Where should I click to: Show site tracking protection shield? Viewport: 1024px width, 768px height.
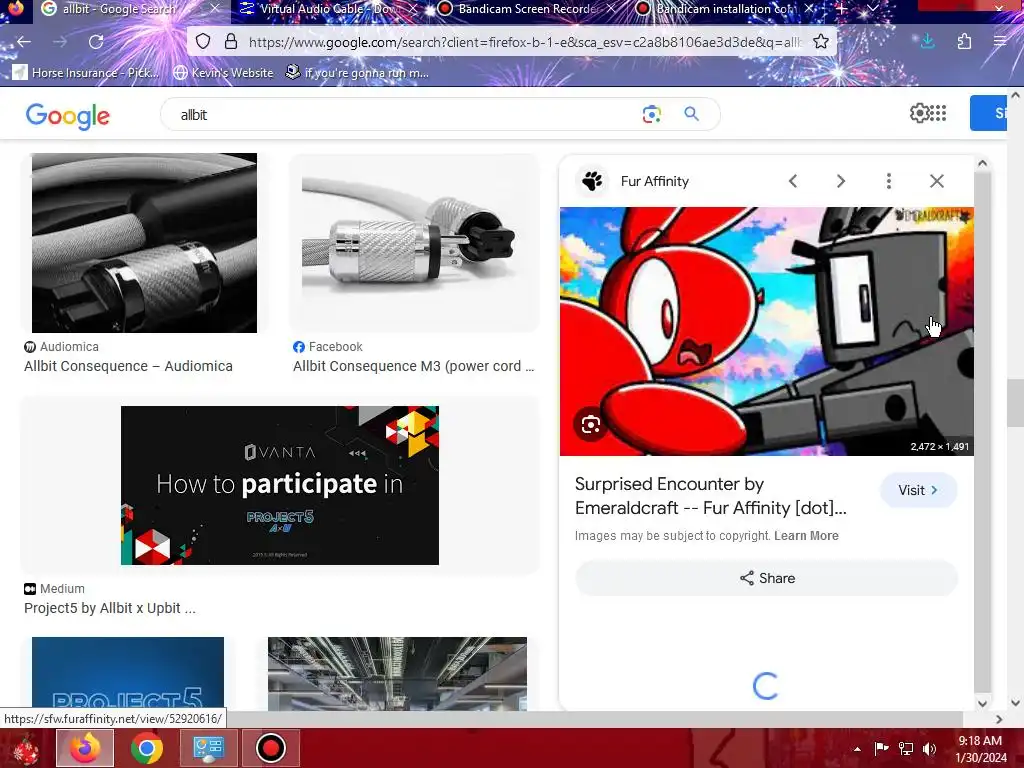point(203,42)
